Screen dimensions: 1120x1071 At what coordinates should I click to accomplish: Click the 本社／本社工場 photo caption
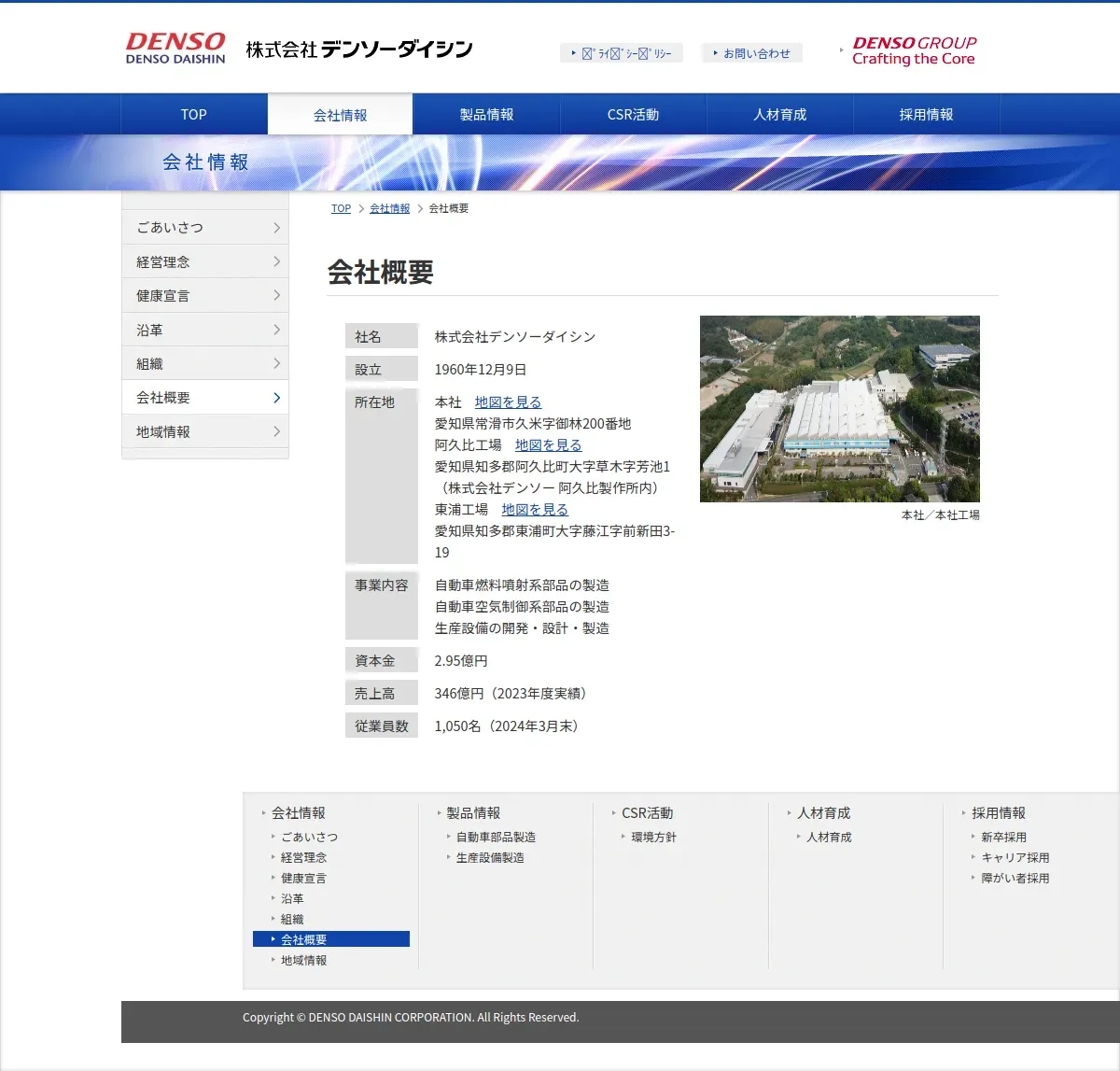click(941, 515)
